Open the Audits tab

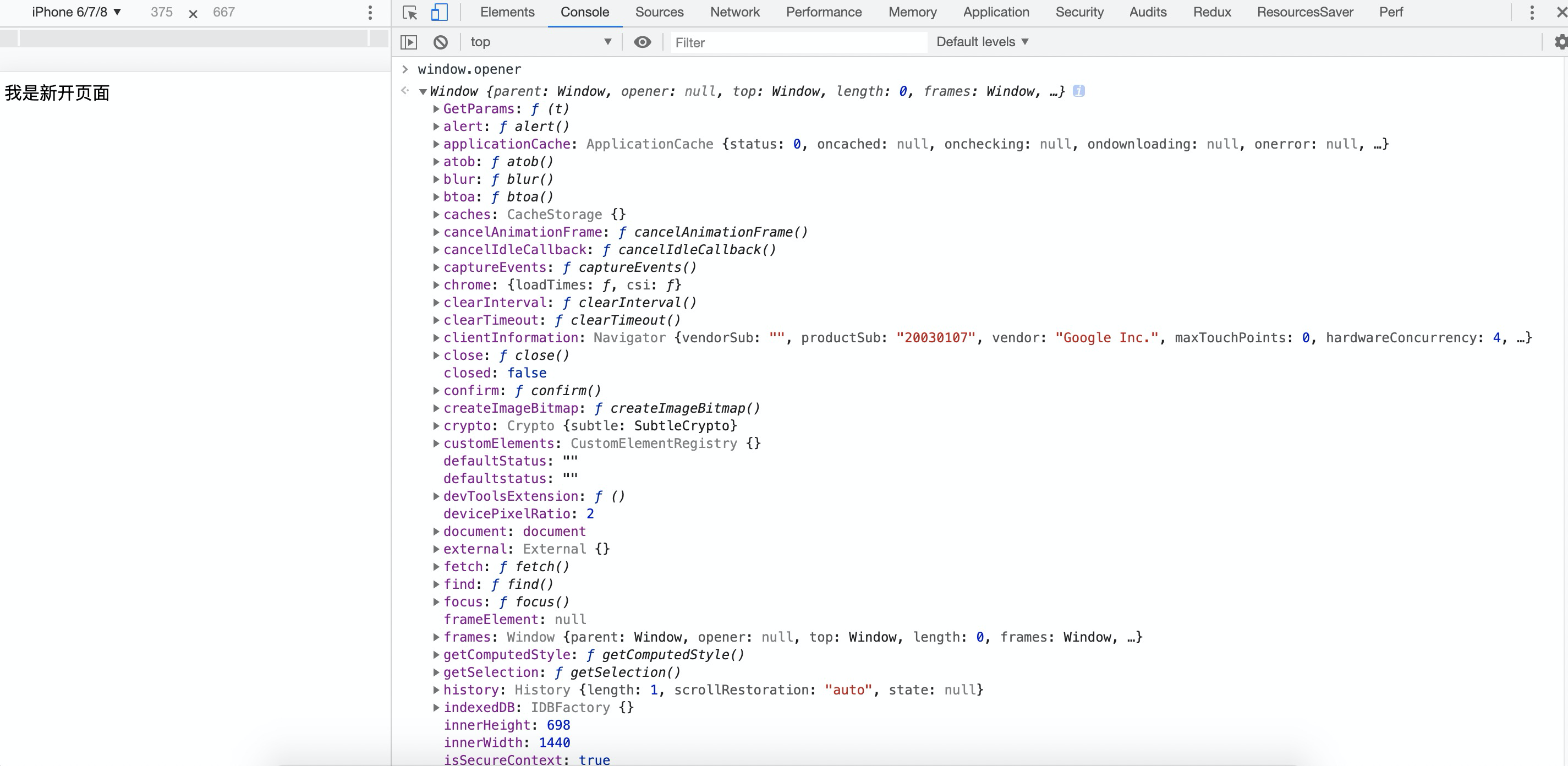tap(1148, 12)
